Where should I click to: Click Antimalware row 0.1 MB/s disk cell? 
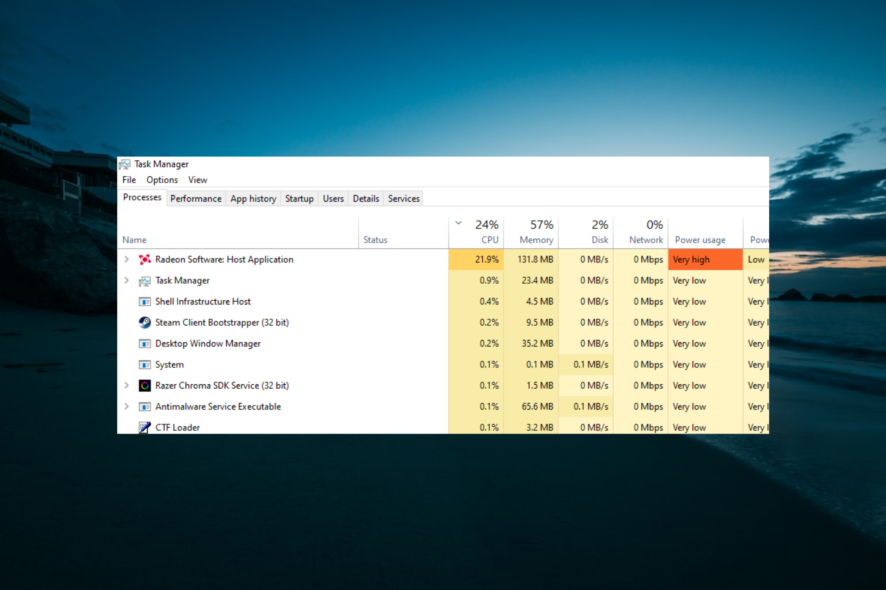click(586, 406)
